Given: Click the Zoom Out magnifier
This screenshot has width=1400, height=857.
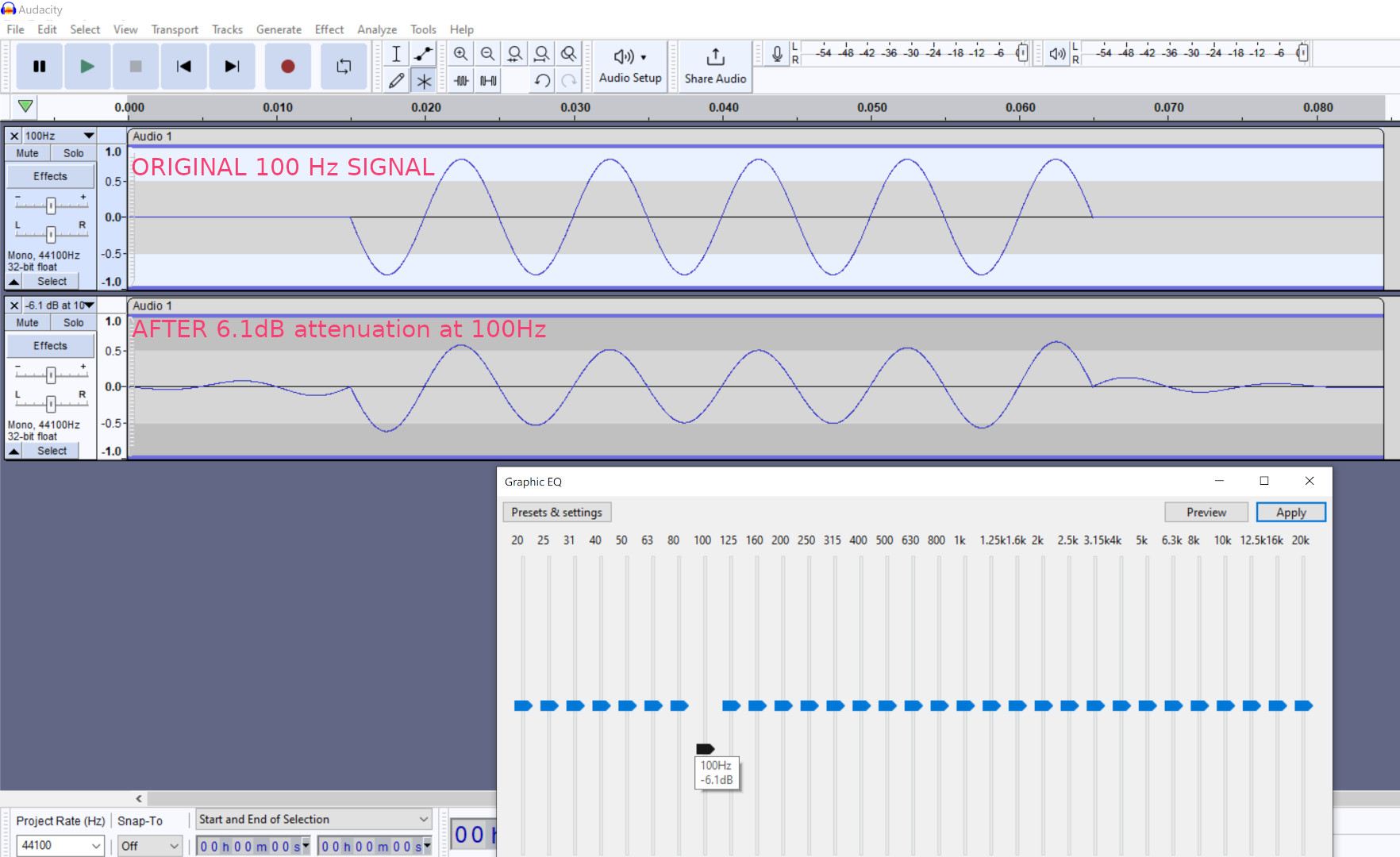Looking at the screenshot, I should tap(487, 54).
